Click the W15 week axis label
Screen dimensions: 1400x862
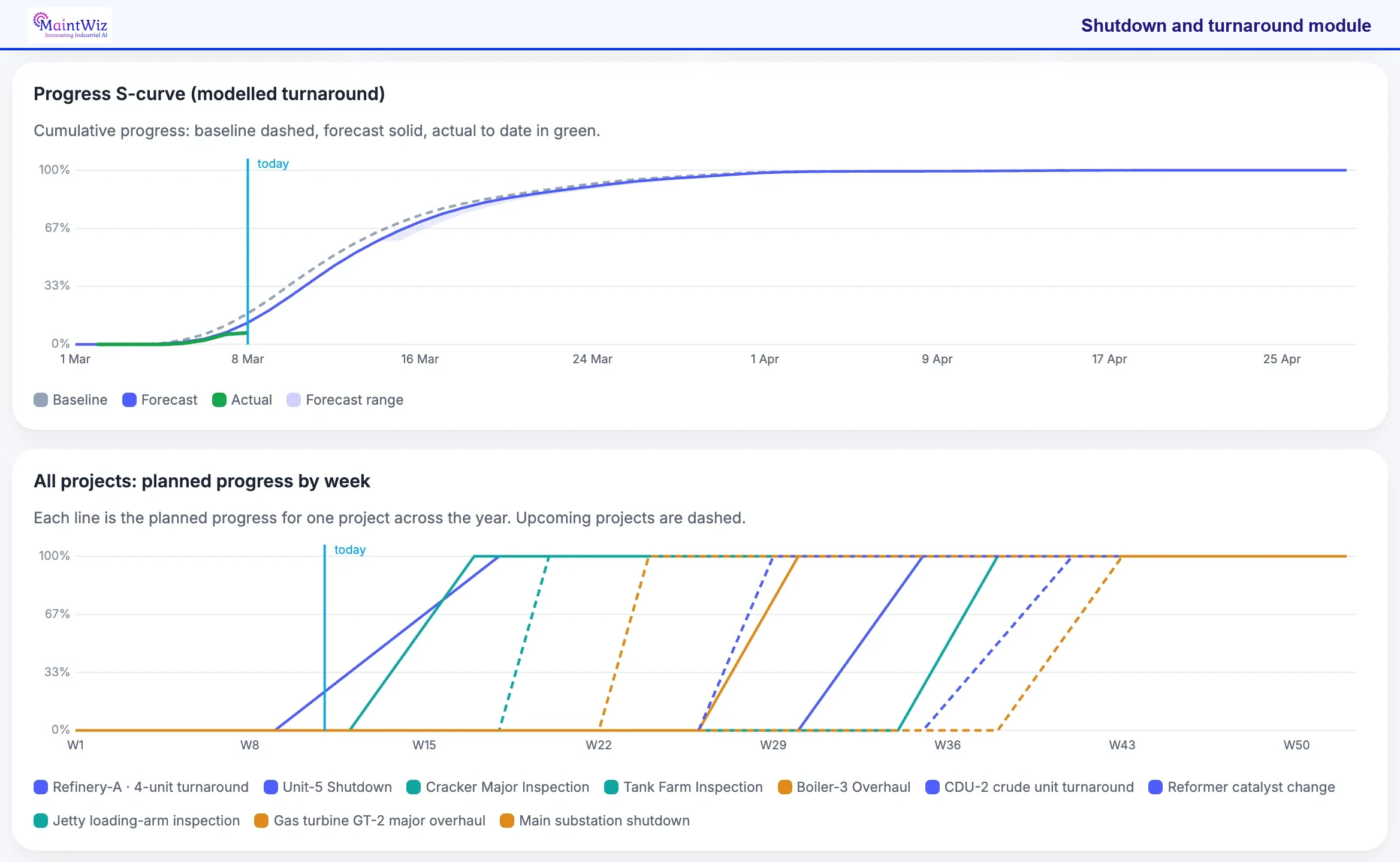point(424,745)
